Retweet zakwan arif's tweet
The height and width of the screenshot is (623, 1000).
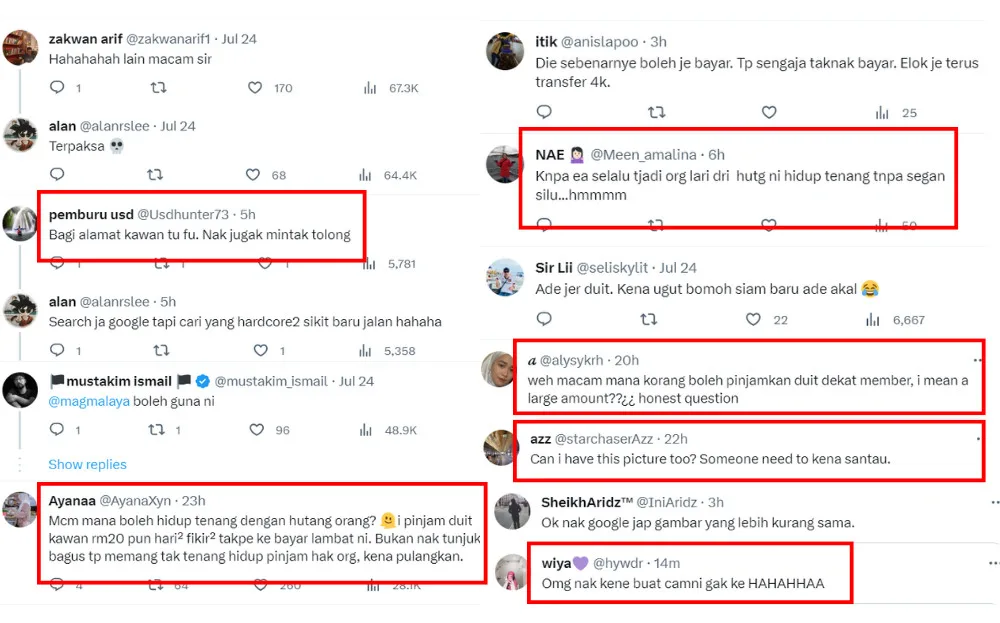click(158, 88)
